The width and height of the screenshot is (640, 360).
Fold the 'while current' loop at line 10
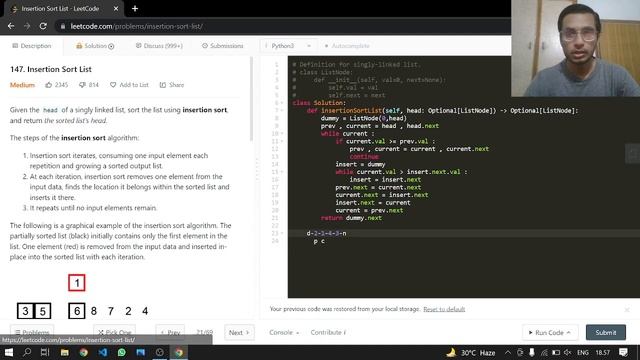click(282, 133)
